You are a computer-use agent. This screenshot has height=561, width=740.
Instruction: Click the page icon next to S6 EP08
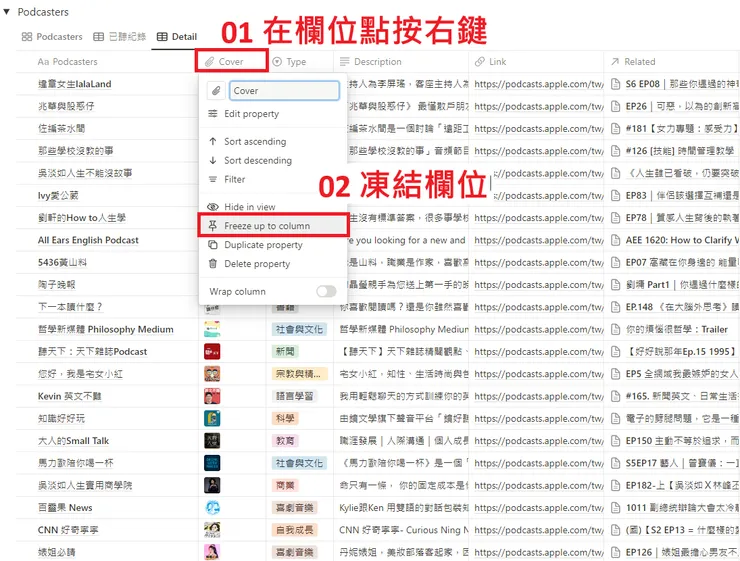[615, 84]
